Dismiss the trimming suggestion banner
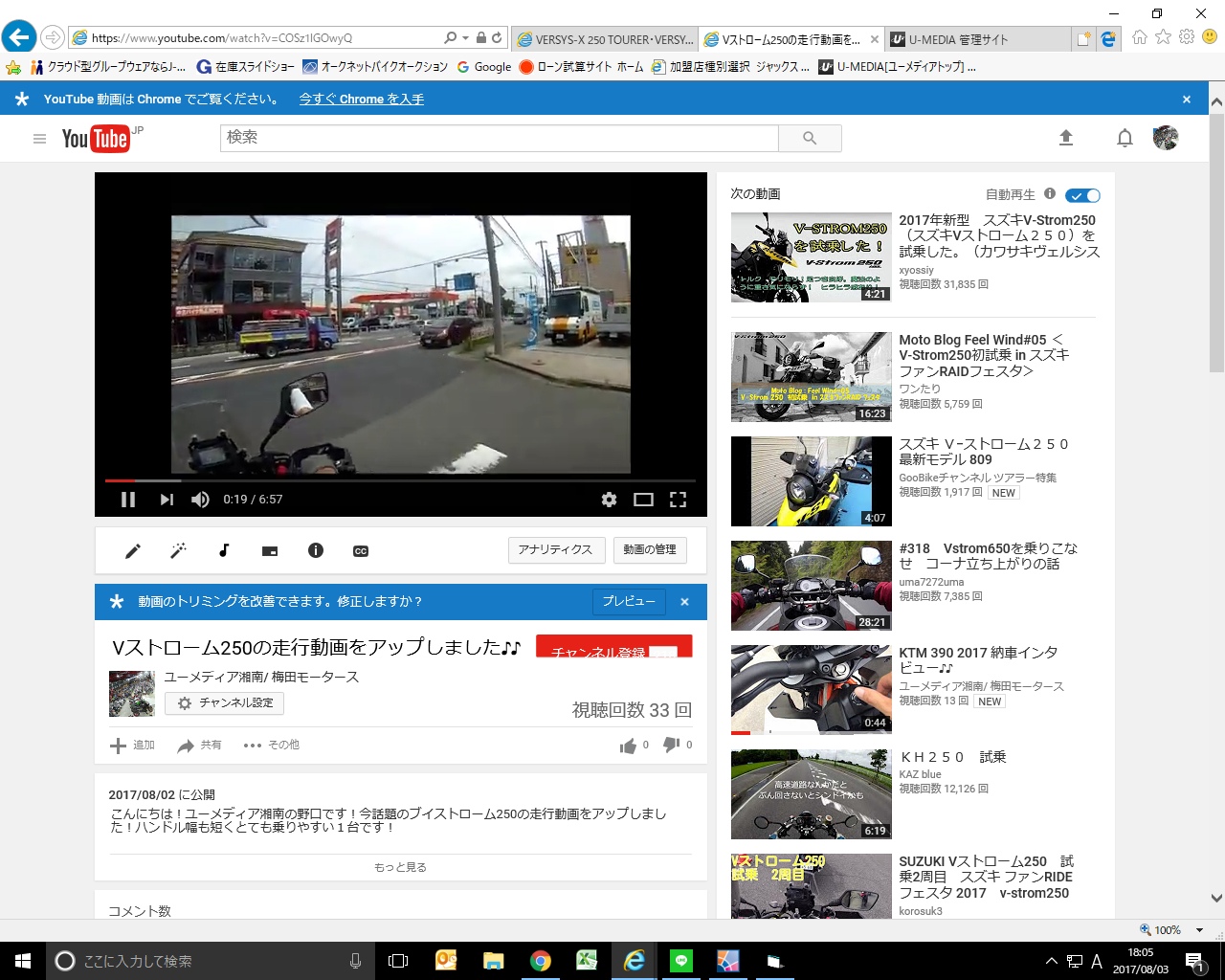Viewport: 1225px width, 980px height. coord(684,602)
